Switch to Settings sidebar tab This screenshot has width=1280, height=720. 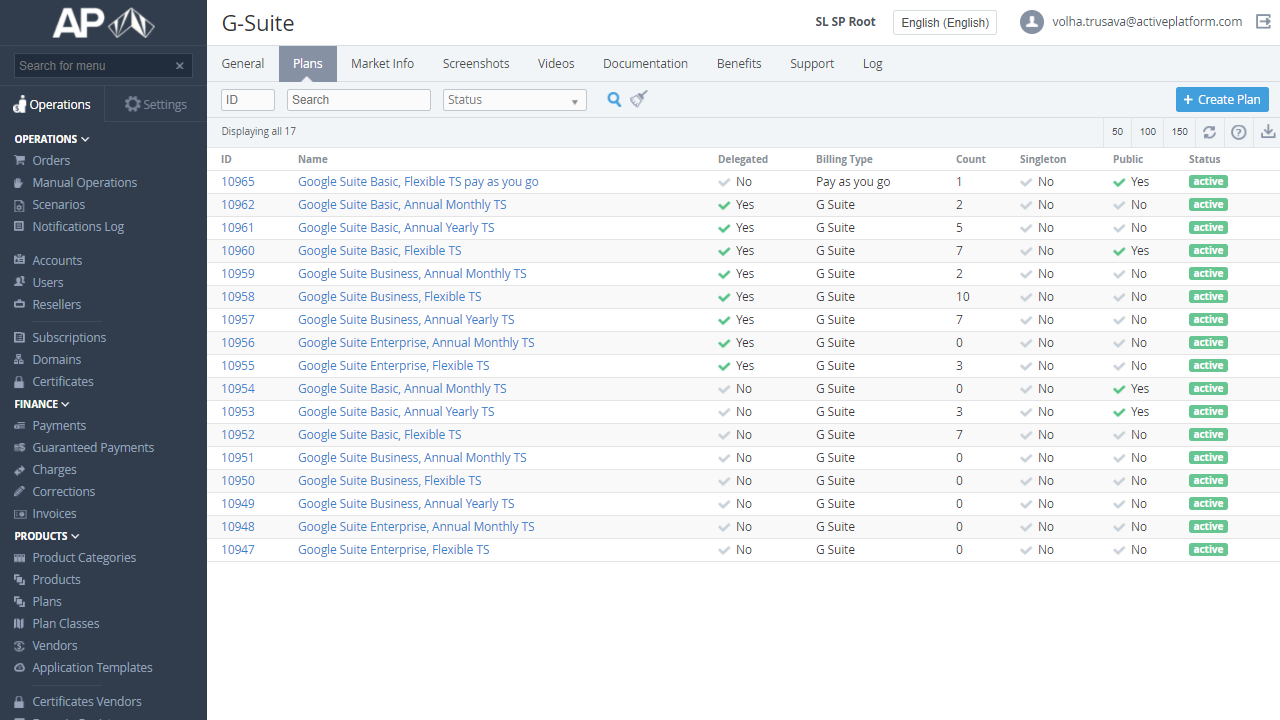coord(155,104)
